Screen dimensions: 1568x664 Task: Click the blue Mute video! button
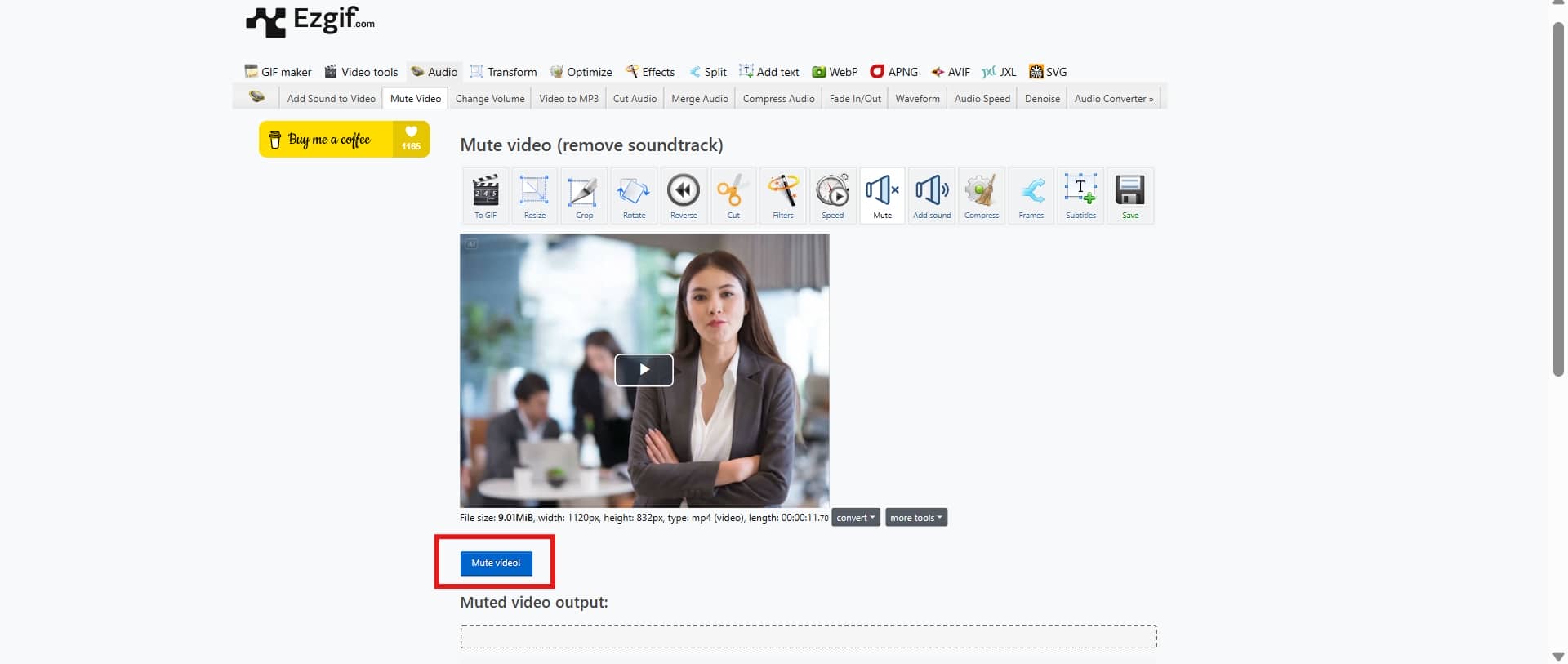coord(496,563)
